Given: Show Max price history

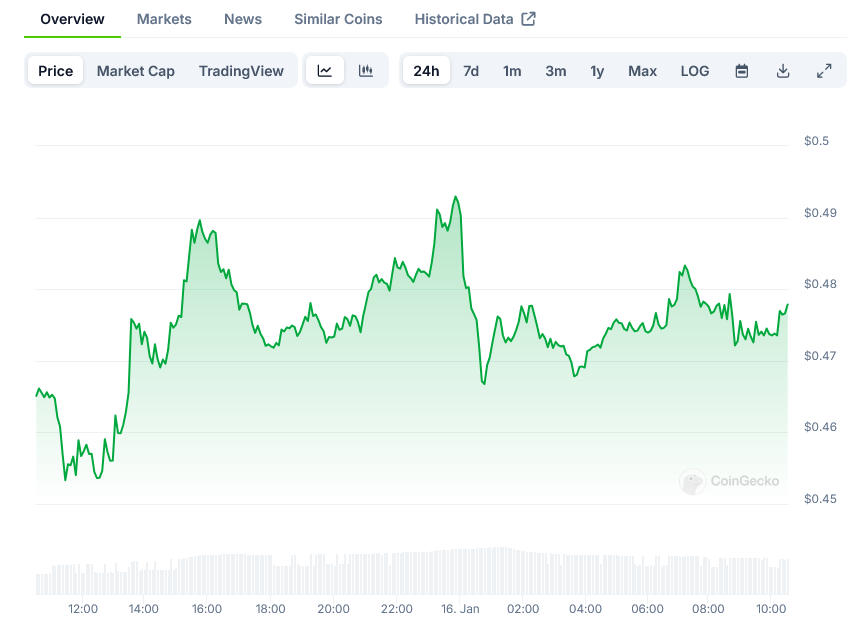Looking at the screenshot, I should (x=642, y=71).
